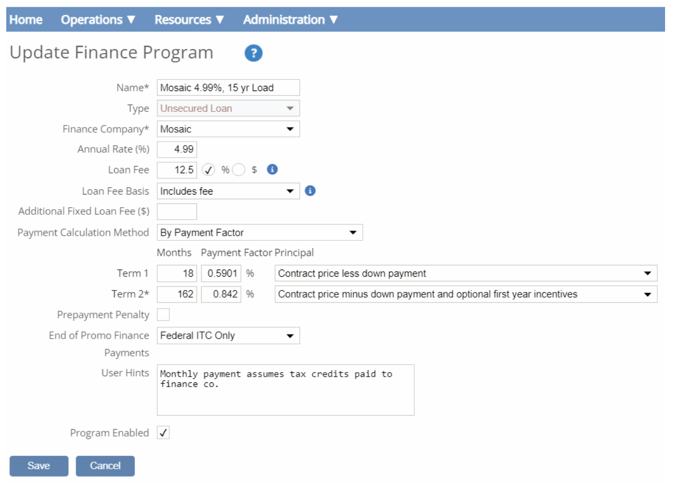The image size is (688, 488).
Task: Uncheck the Program Enabled checkbox
Action: pyautogui.click(x=163, y=433)
